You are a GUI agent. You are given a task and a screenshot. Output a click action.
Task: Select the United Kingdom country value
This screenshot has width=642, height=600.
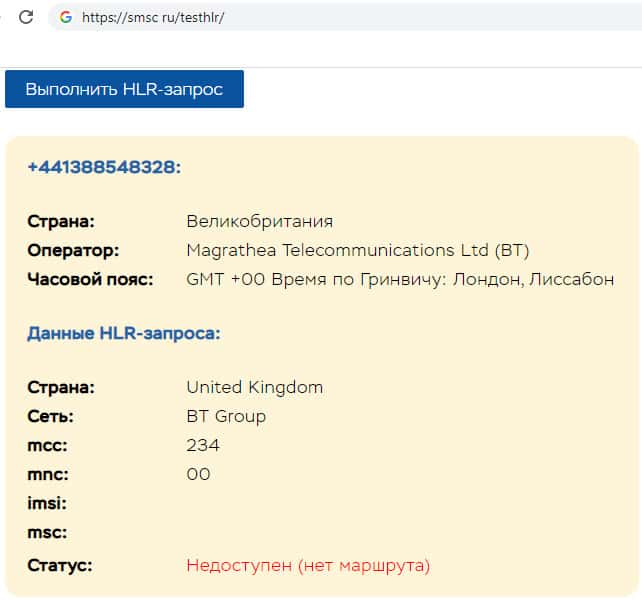pos(254,387)
